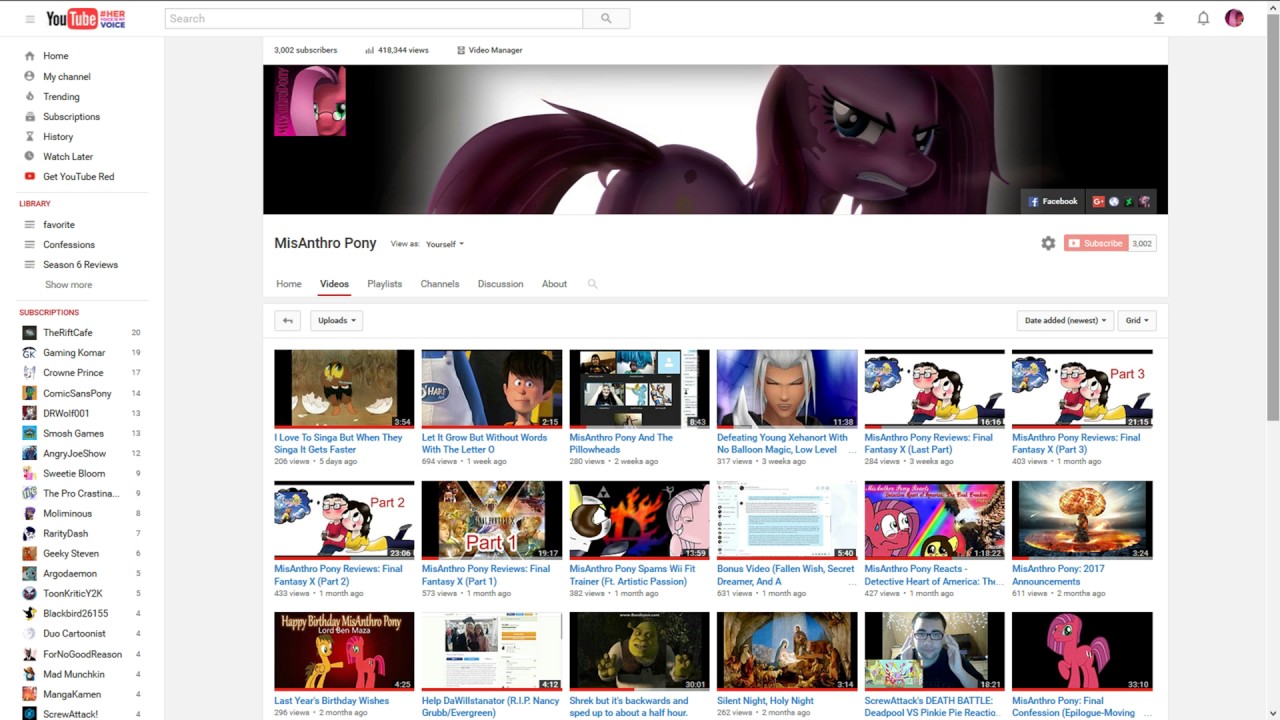Click in the YouTube search field
This screenshot has width=1280, height=720.
click(x=373, y=18)
